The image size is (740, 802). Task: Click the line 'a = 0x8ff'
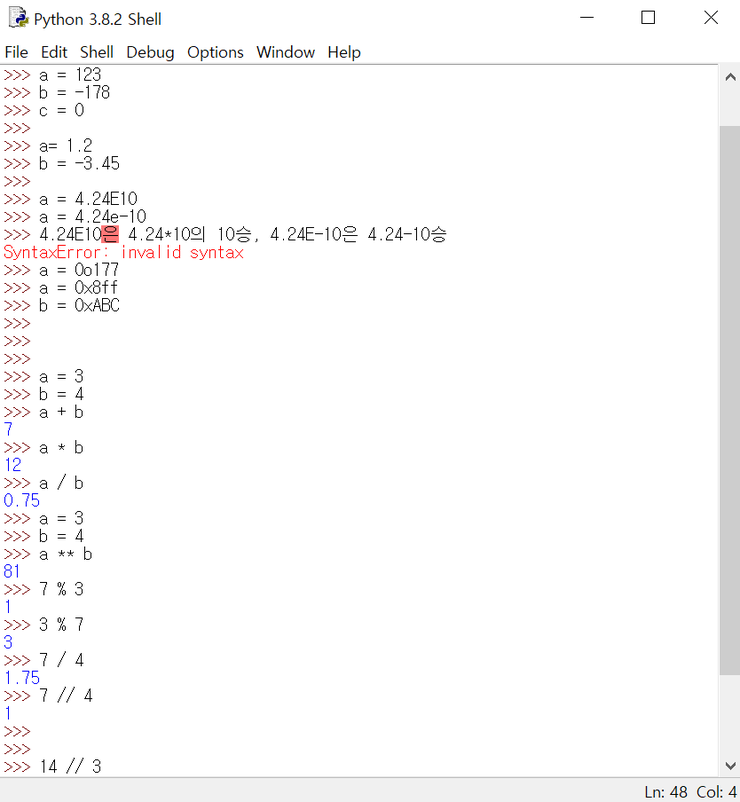[x=79, y=287]
